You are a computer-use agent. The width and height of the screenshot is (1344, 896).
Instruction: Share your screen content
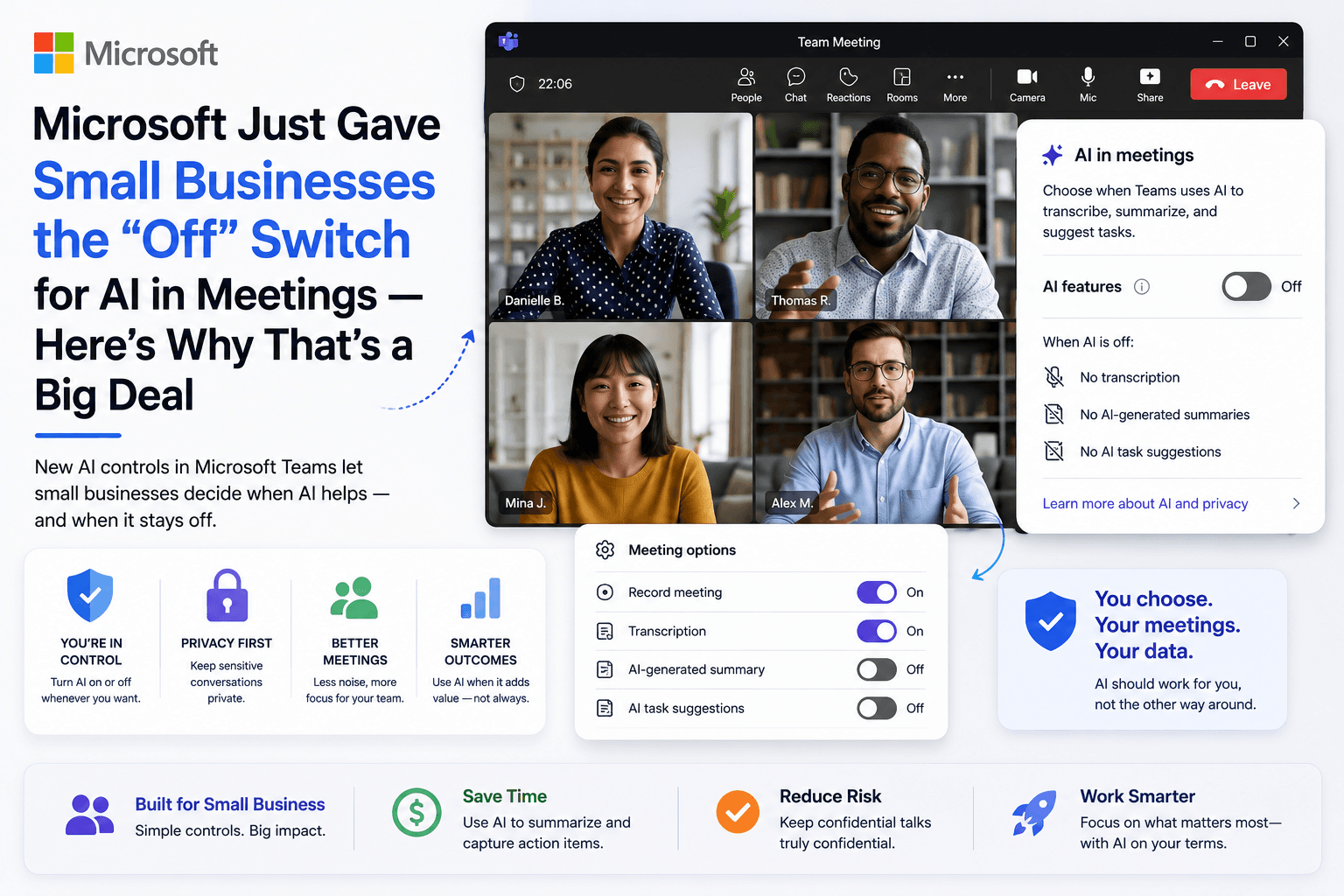(x=1150, y=85)
